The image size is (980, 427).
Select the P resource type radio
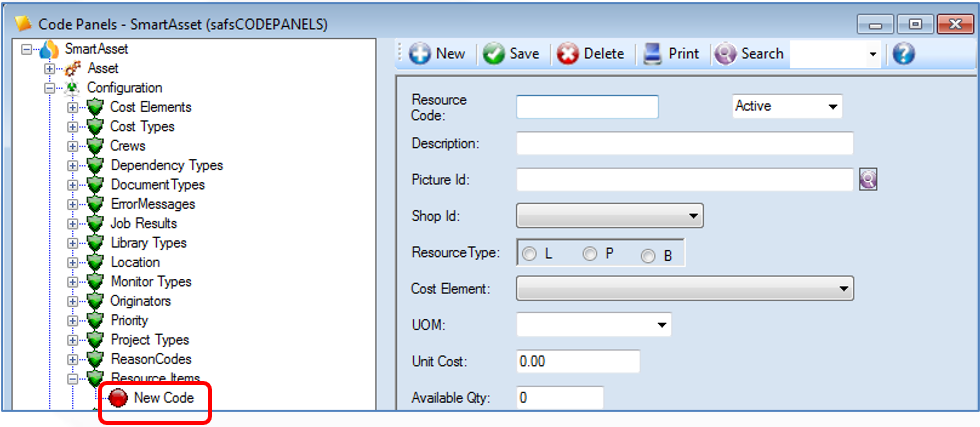589,254
